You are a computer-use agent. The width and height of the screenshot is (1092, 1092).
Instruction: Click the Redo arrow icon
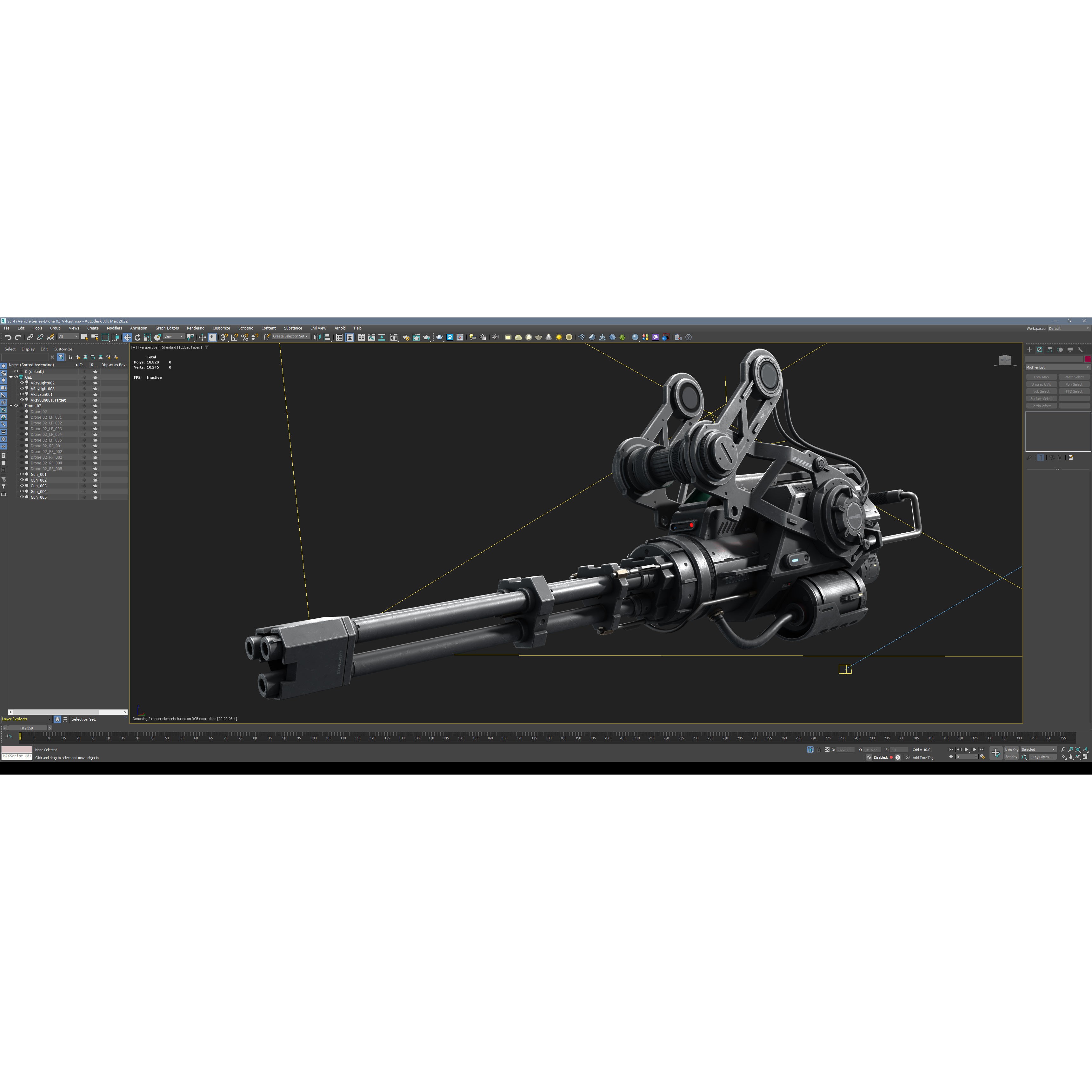tap(18, 337)
